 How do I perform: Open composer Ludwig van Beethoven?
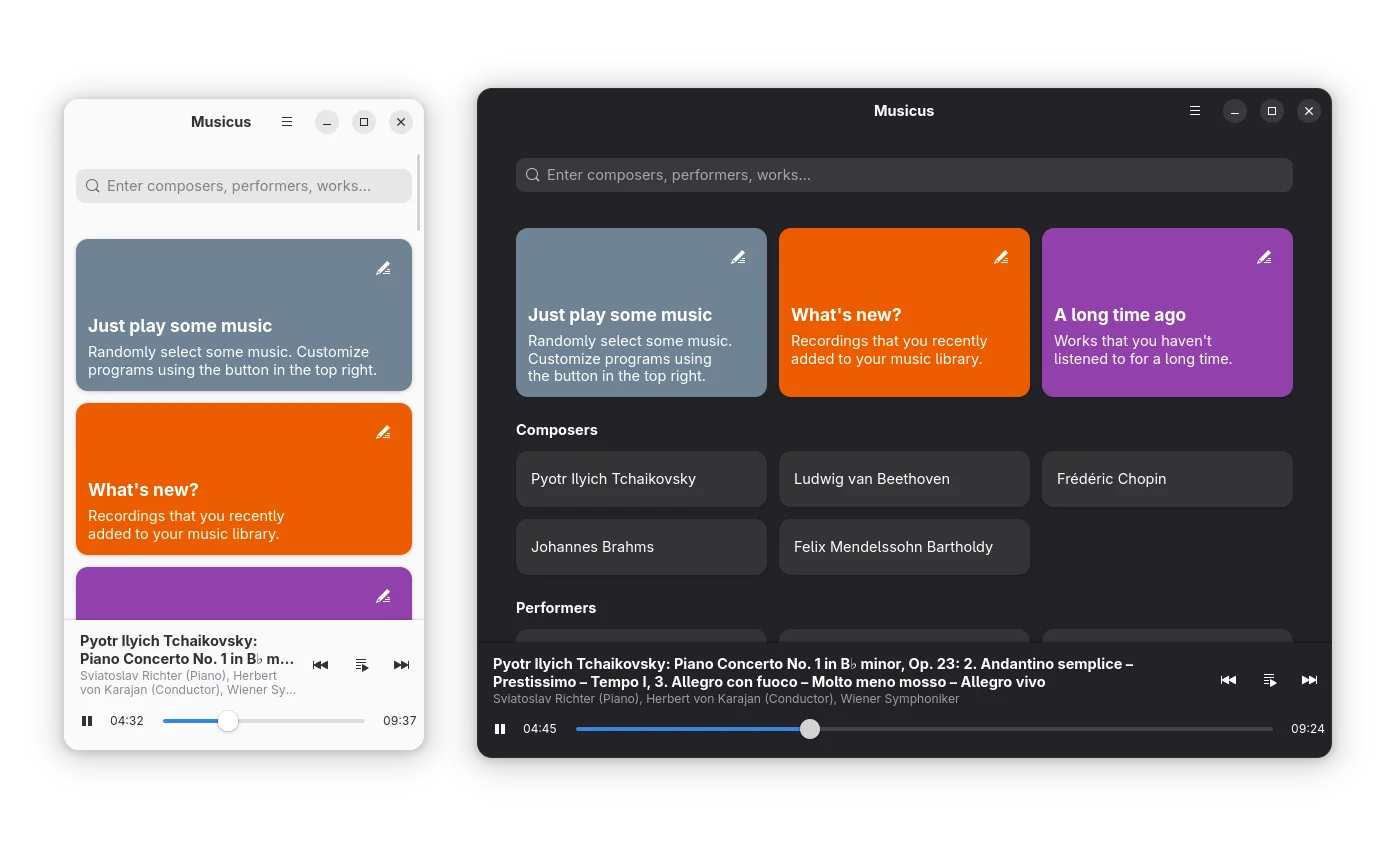pos(904,479)
